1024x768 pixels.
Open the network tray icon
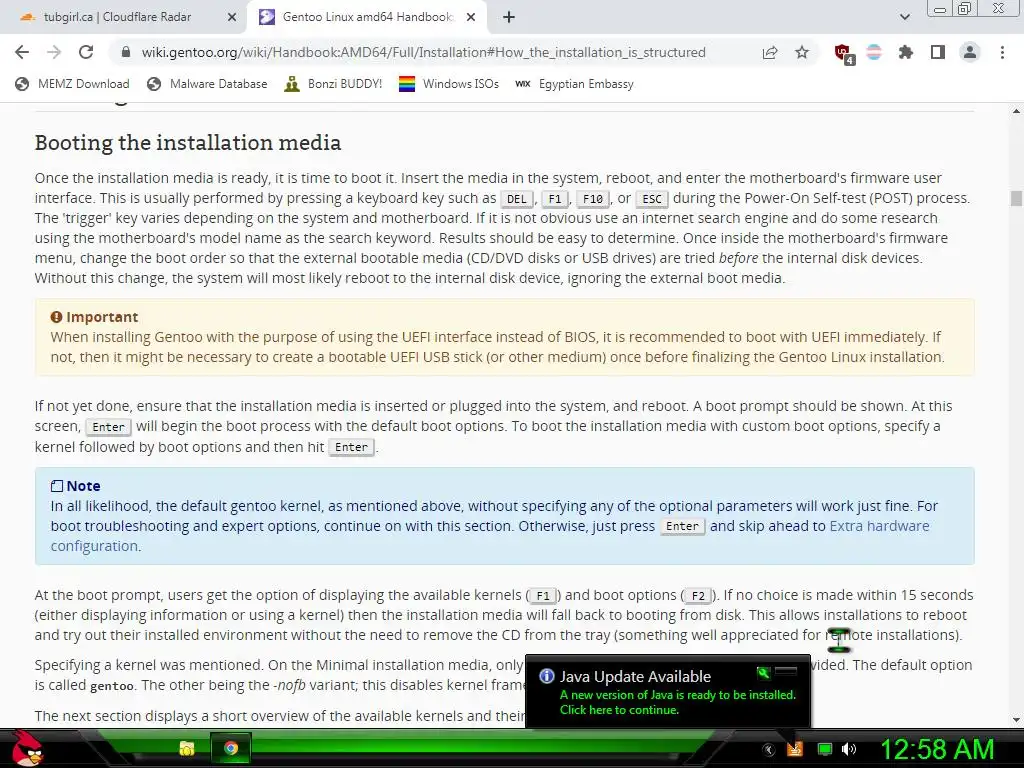825,750
